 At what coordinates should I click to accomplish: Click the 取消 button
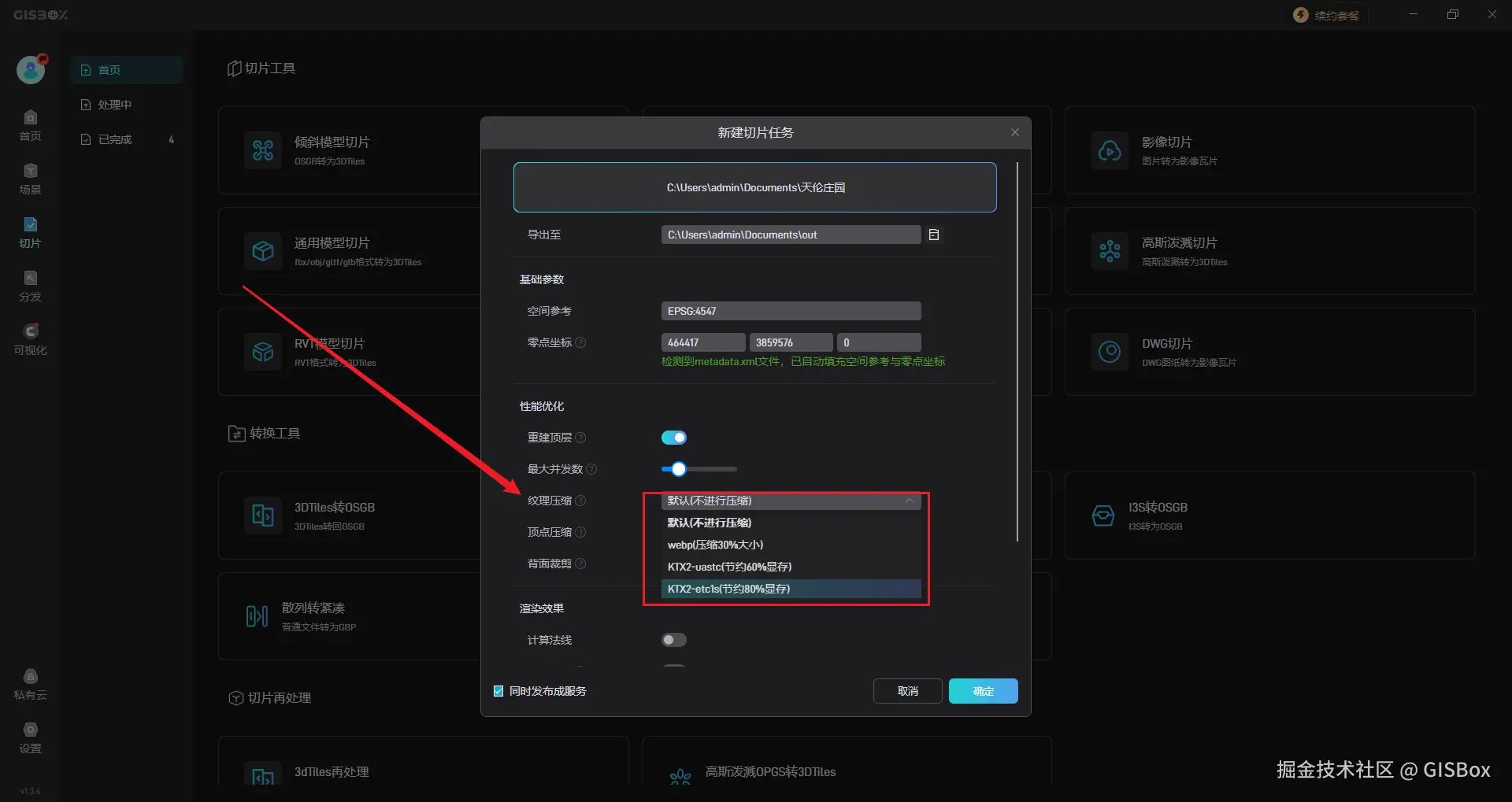908,691
